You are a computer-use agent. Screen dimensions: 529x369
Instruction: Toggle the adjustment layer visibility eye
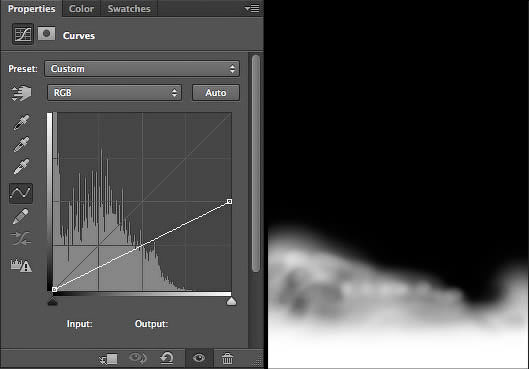pyautogui.click(x=199, y=358)
